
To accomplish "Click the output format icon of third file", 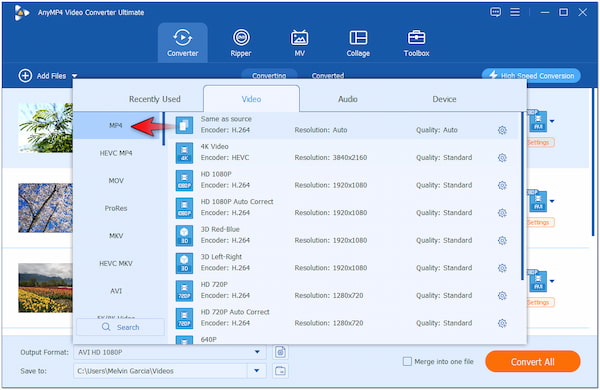I will pyautogui.click(x=538, y=281).
